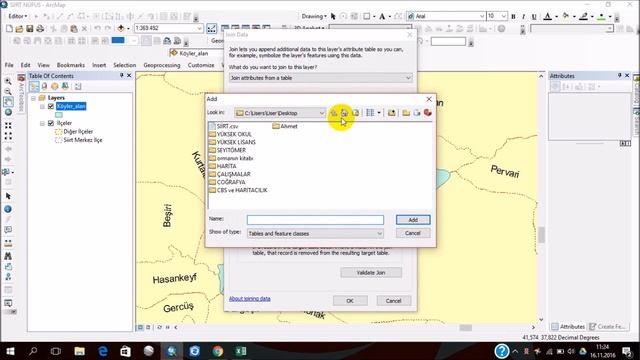Viewport: 640px width, 360px height.
Task: Click the Paste icon
Action: click(74, 29)
